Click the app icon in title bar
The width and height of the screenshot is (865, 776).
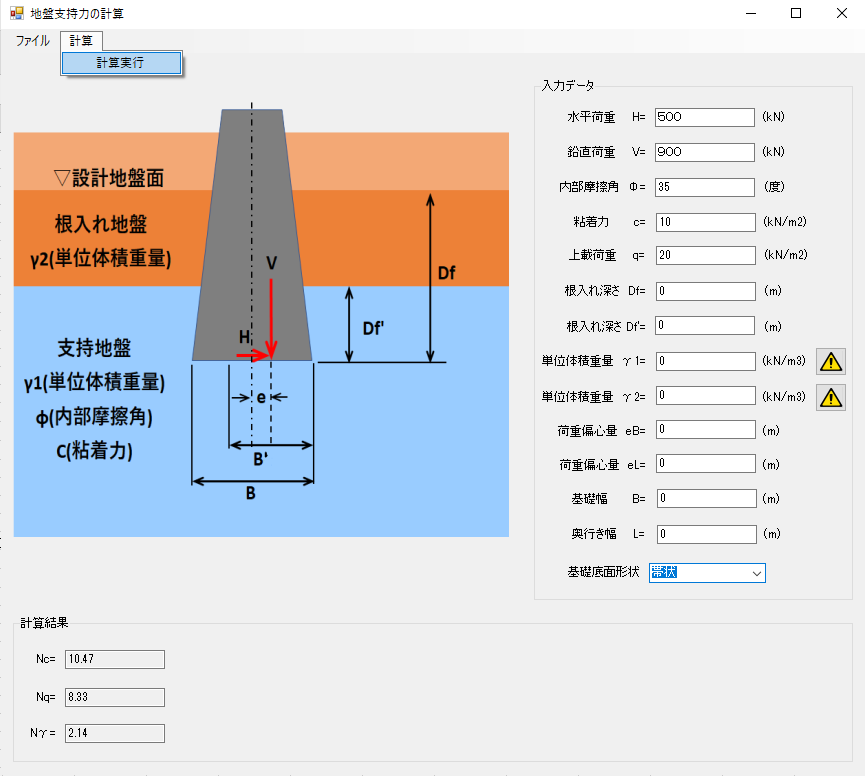[x=16, y=14]
